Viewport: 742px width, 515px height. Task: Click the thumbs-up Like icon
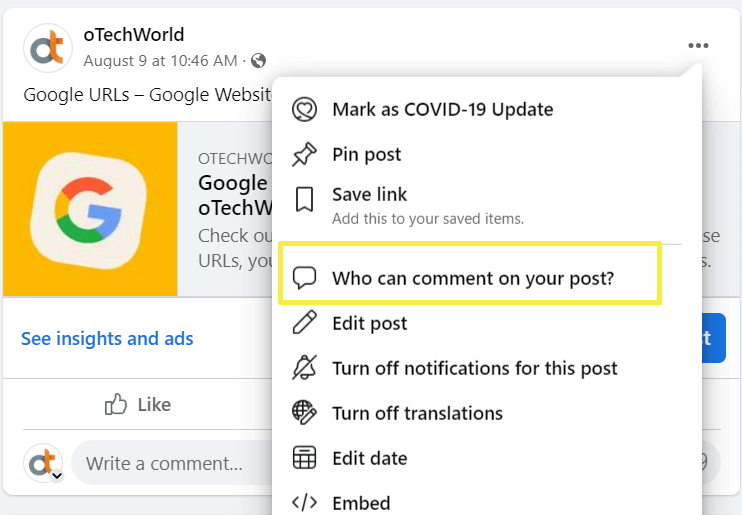[x=116, y=404]
